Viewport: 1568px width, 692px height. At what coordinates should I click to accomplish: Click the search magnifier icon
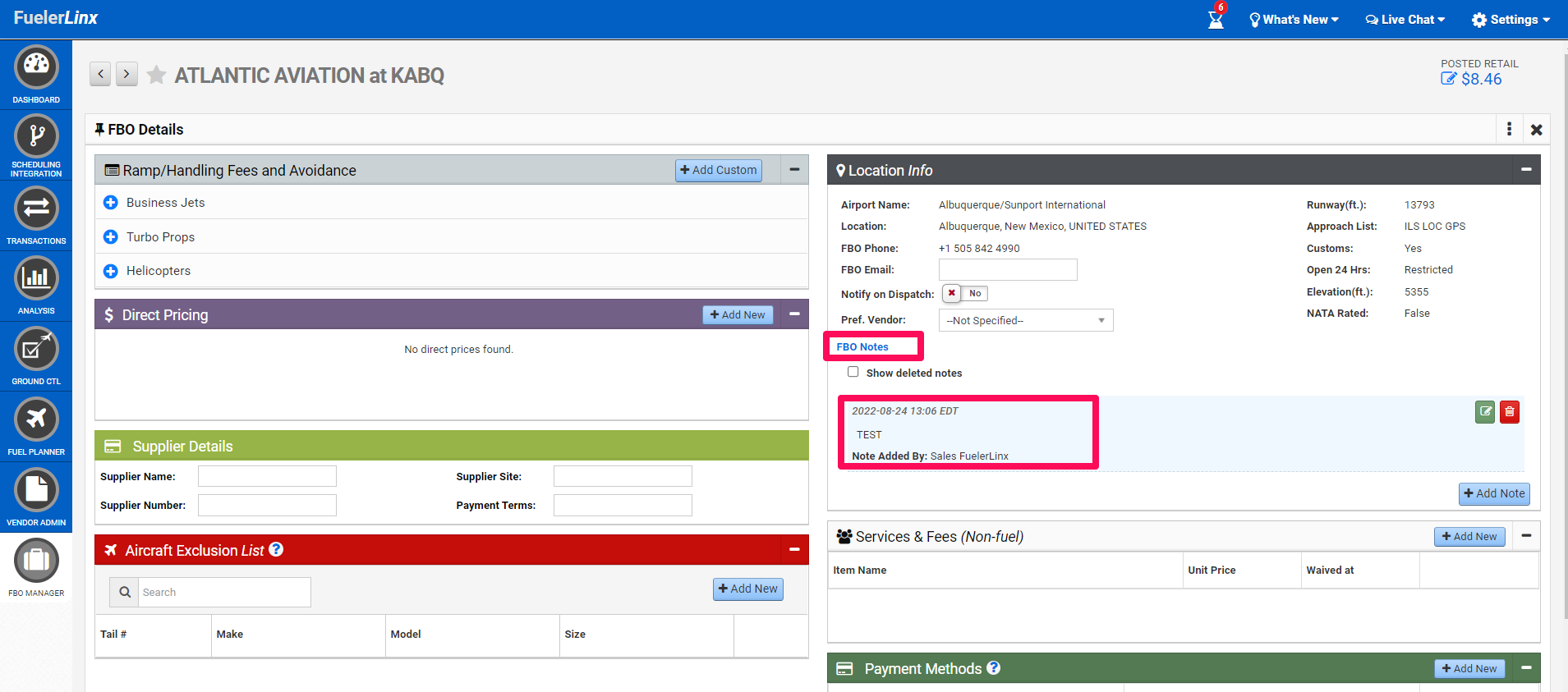click(x=125, y=592)
